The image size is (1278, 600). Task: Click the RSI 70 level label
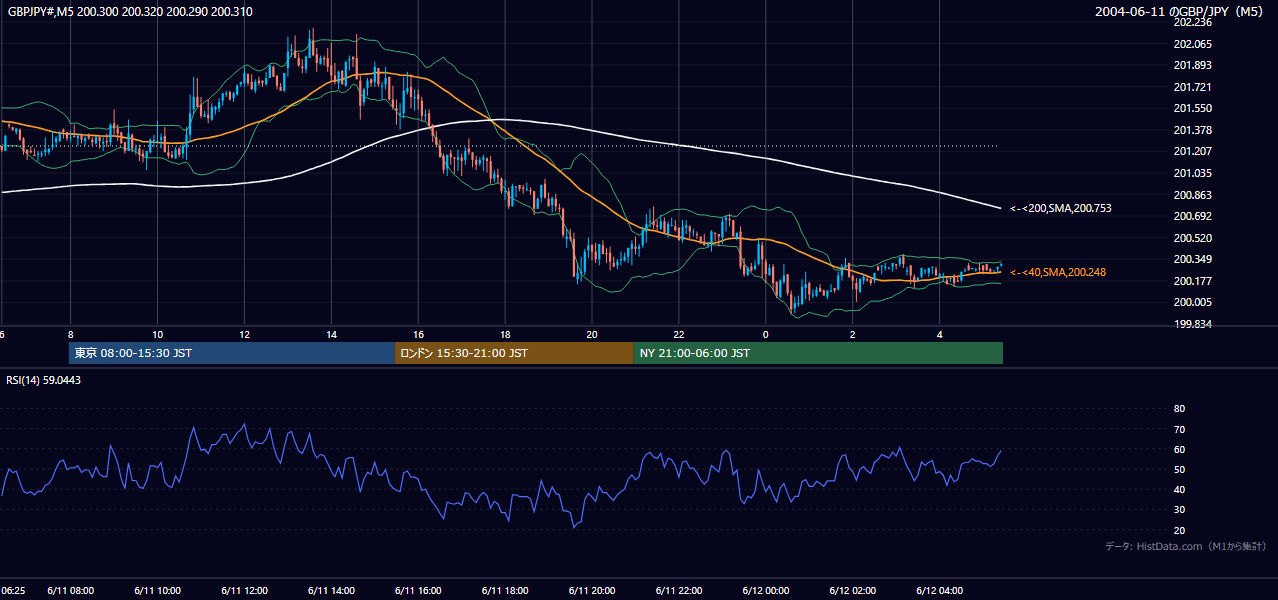coord(1179,429)
